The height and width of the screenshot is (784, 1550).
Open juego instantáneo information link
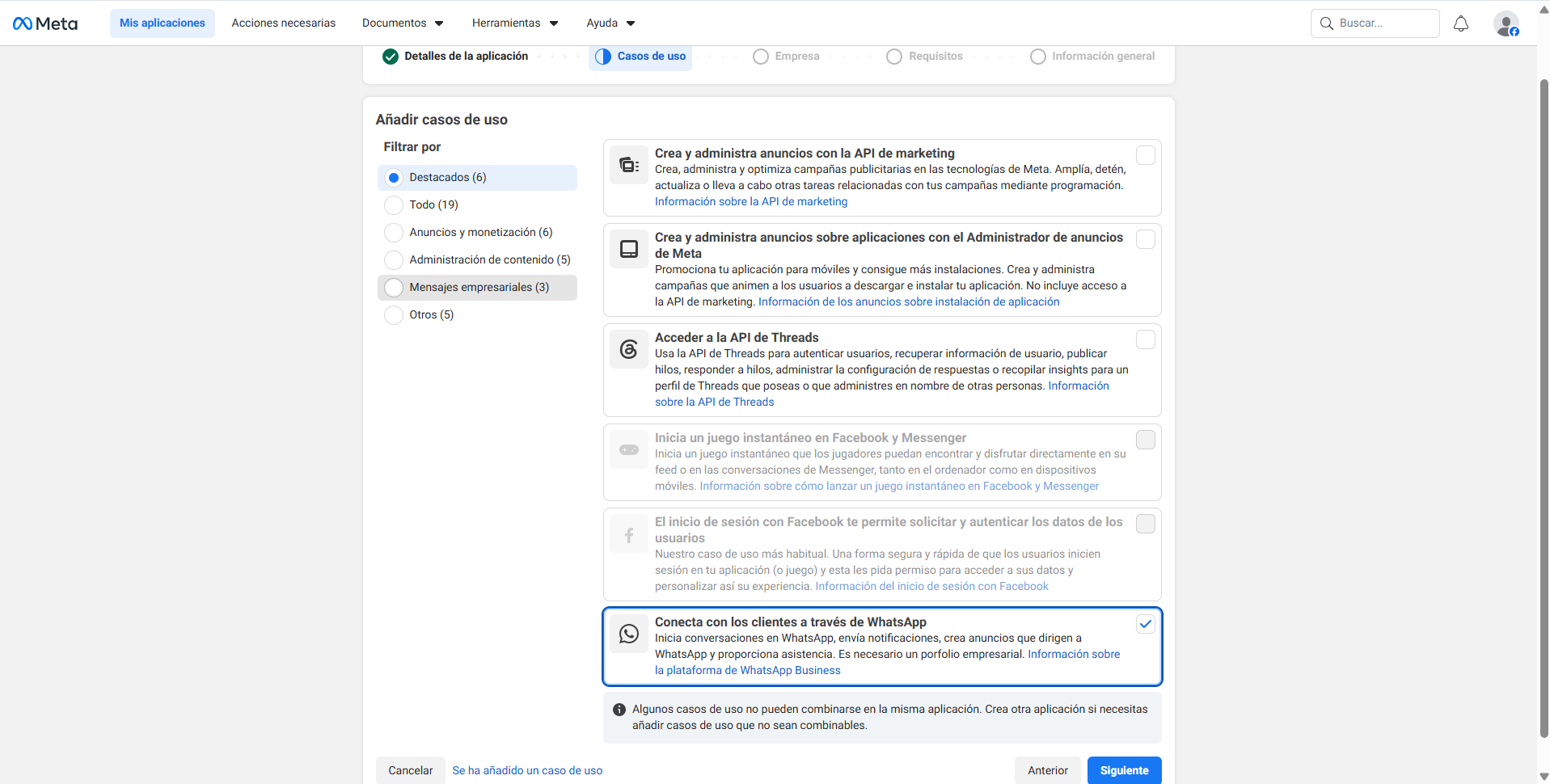click(x=899, y=487)
